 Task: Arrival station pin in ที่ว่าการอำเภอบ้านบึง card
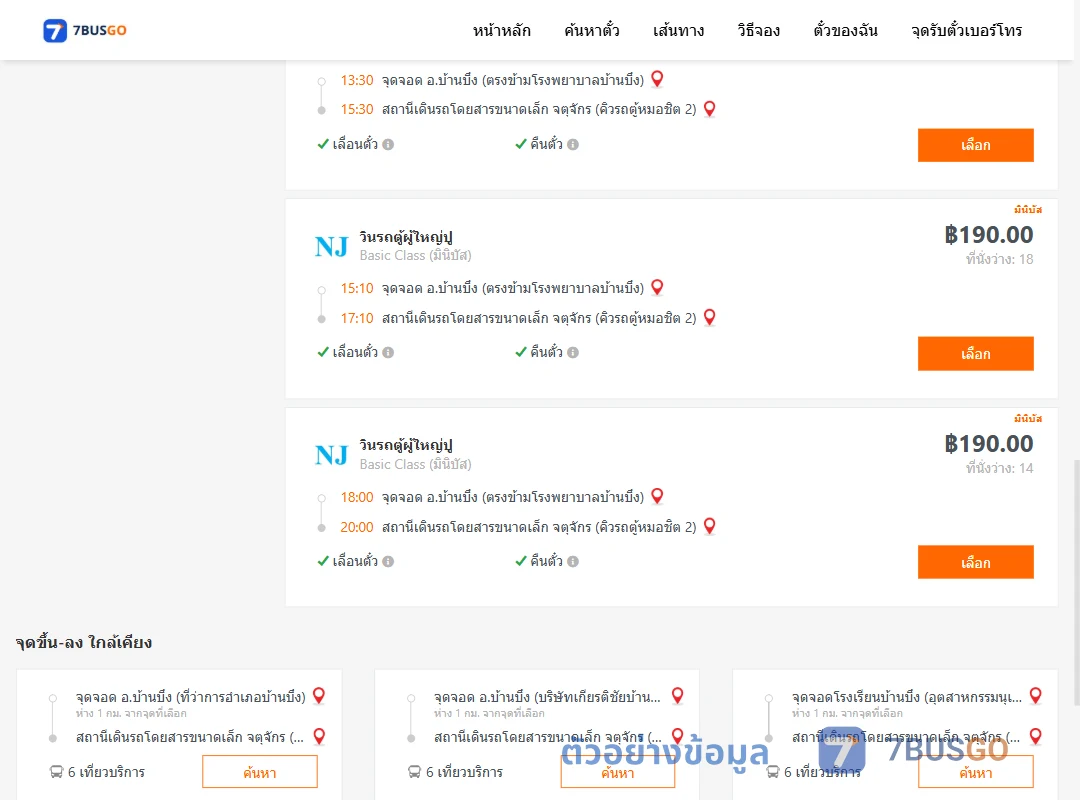319,737
